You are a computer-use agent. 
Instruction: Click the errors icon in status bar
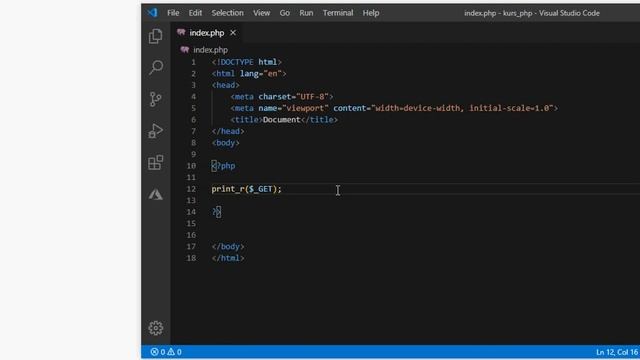[x=154, y=352]
